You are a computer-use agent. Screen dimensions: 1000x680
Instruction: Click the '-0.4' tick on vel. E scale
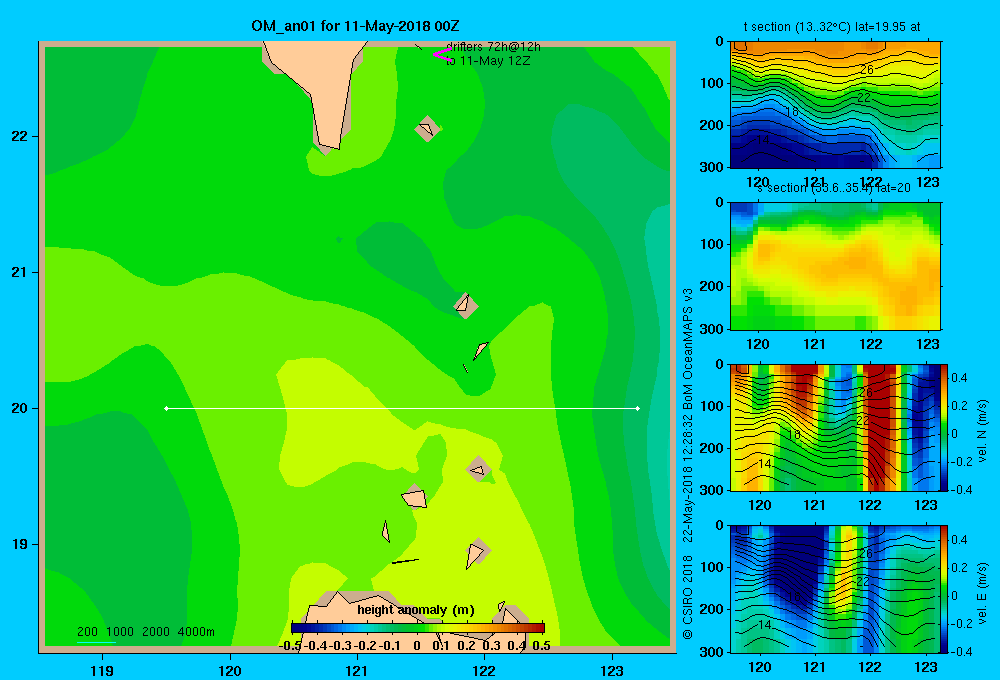pos(961,651)
